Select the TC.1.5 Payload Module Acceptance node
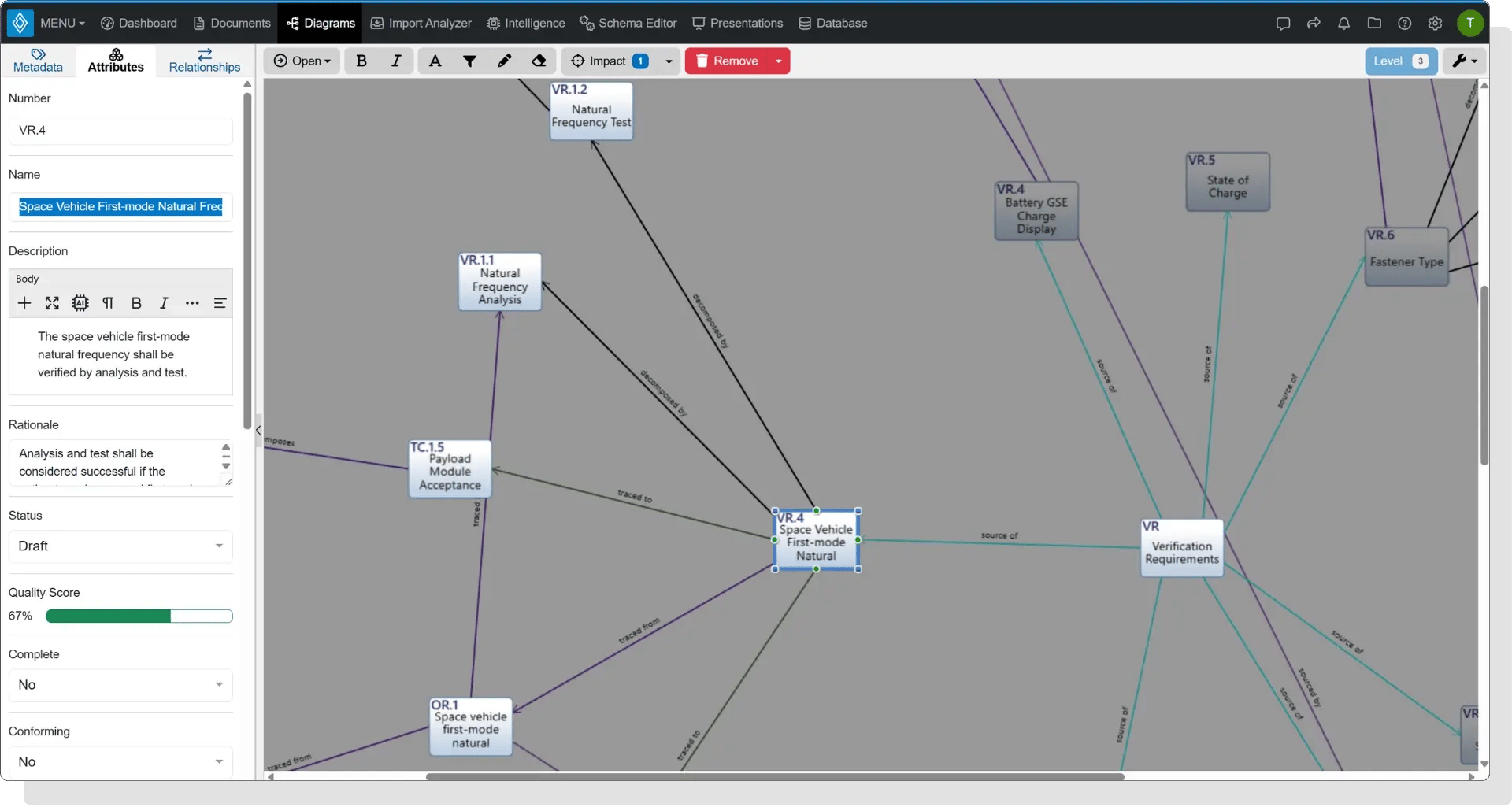This screenshot has height=807, width=1512. (450, 468)
